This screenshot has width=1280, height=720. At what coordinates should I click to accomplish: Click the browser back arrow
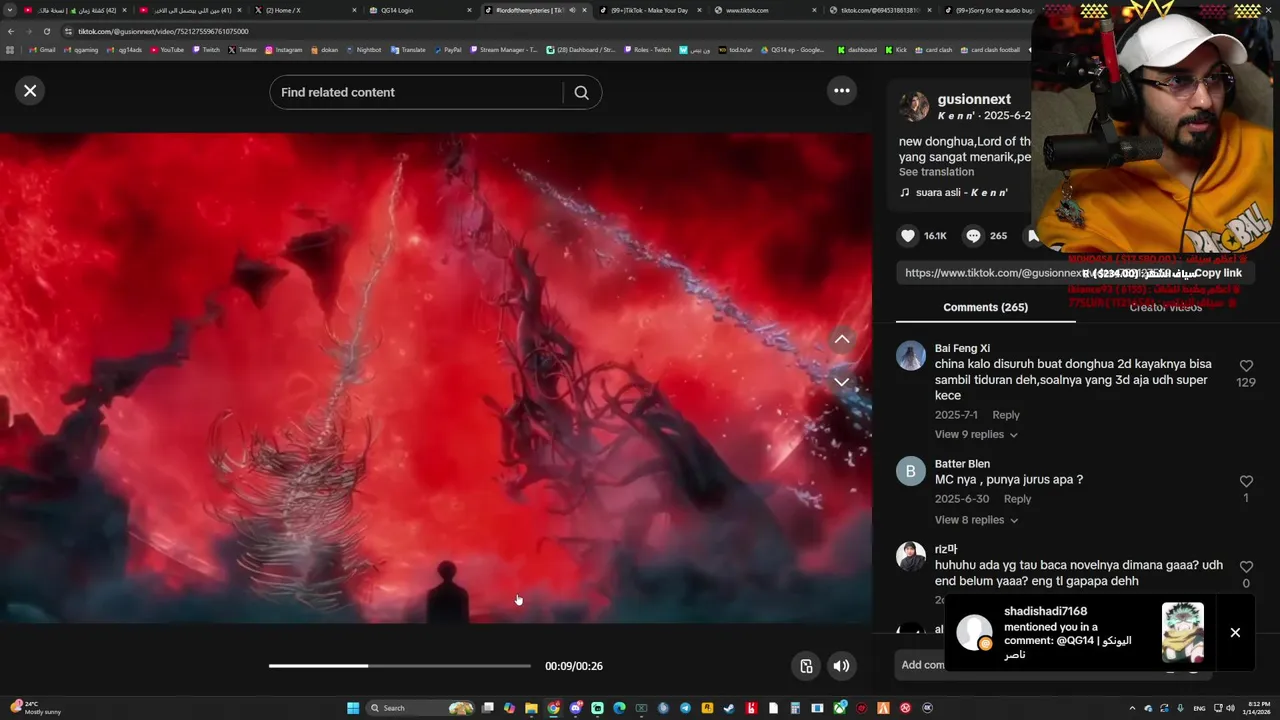[x=11, y=31]
